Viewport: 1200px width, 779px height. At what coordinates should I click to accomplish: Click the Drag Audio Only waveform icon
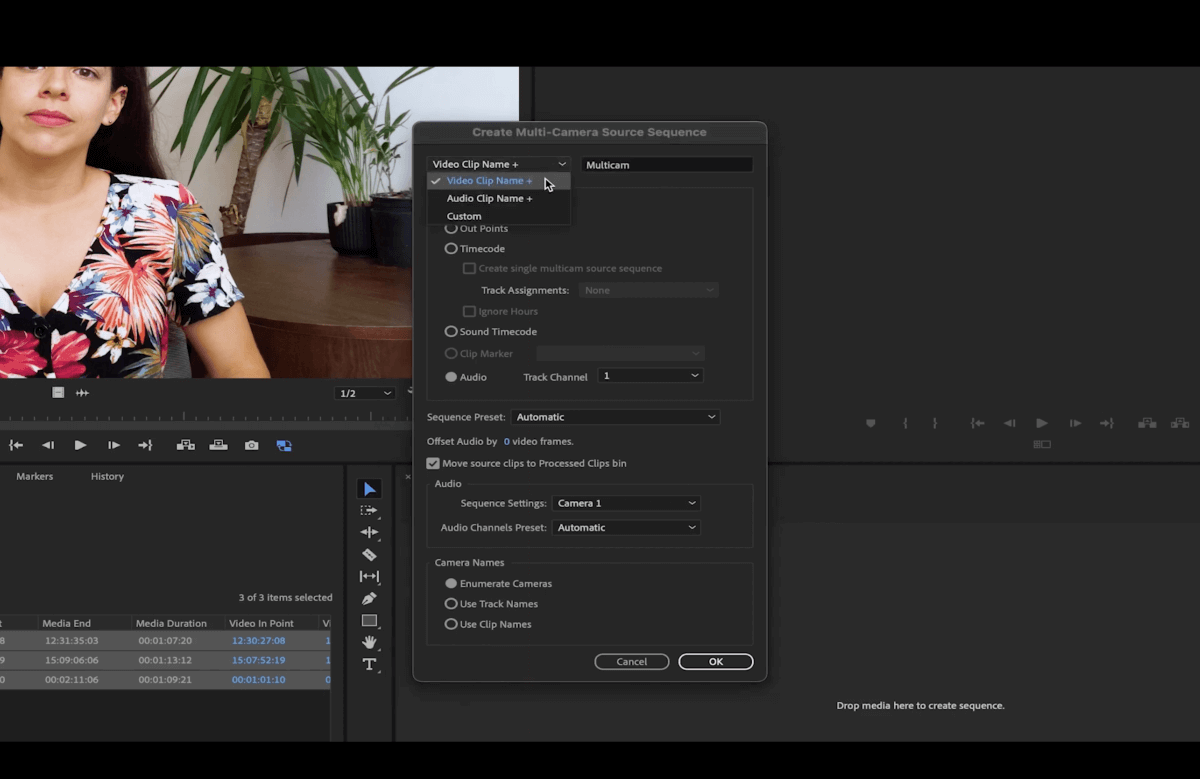(82, 393)
